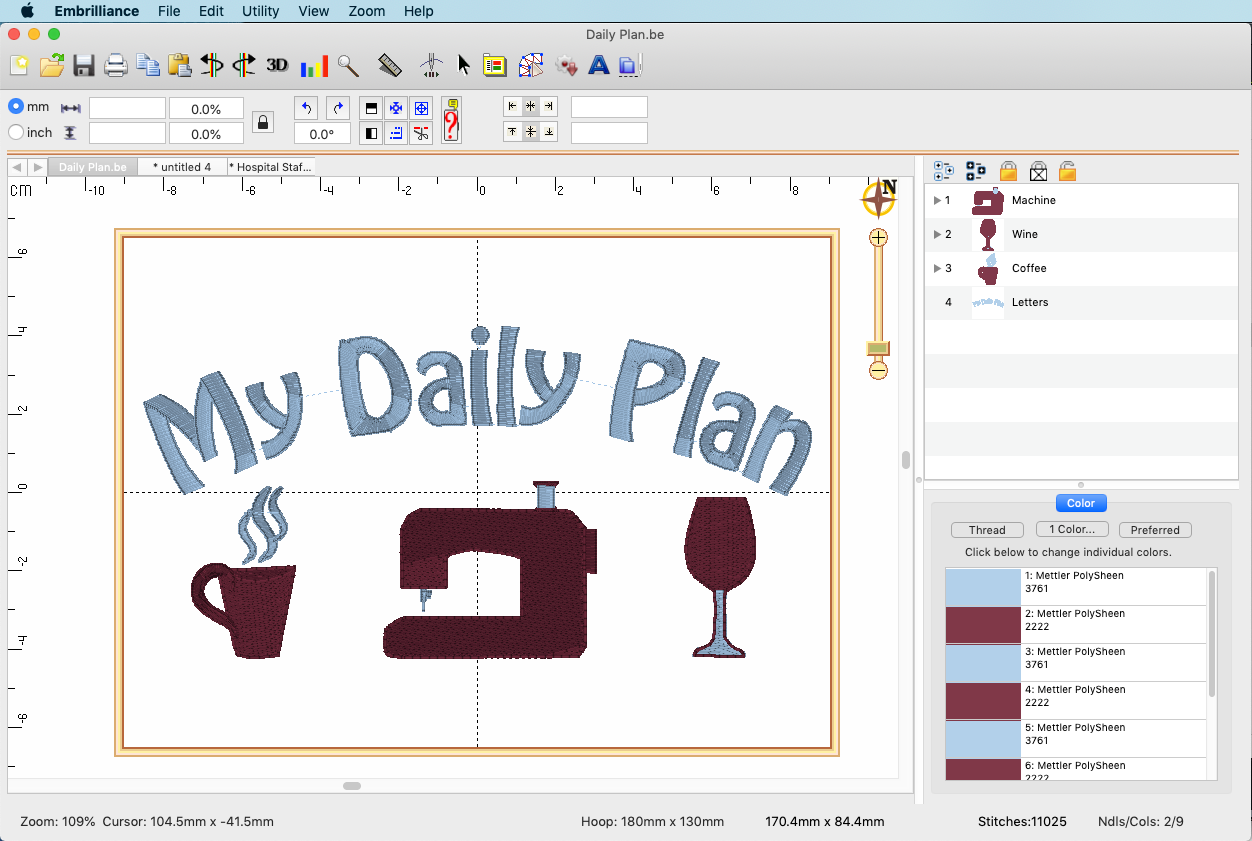This screenshot has width=1252, height=841.
Task: Open the lettering tool (blue A icon)
Action: tap(598, 66)
